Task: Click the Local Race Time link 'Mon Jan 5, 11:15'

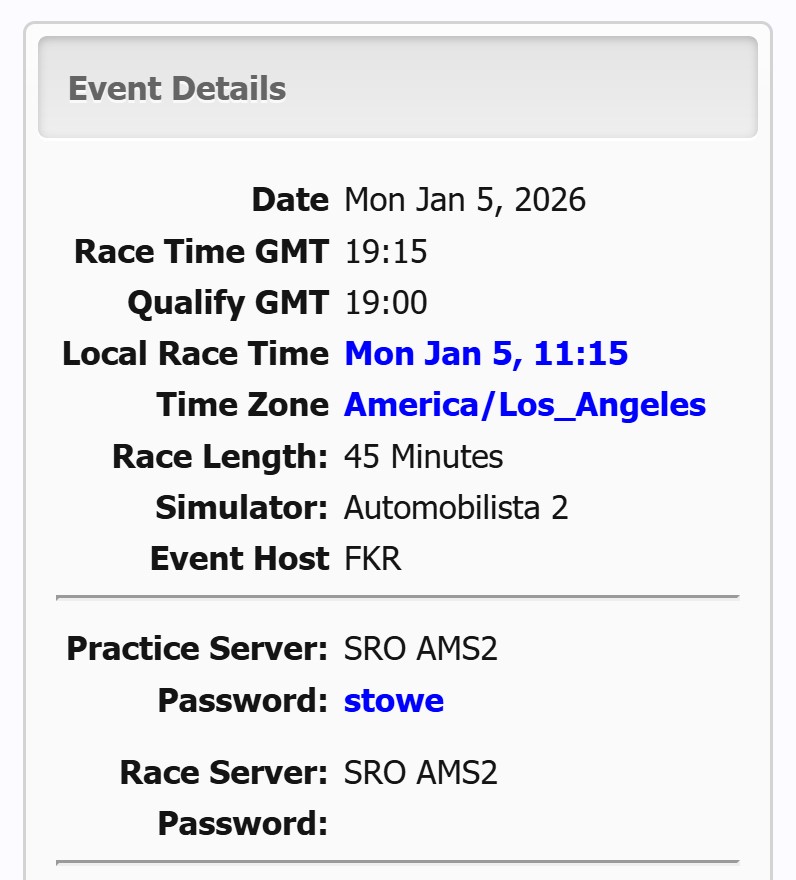Action: (x=486, y=354)
